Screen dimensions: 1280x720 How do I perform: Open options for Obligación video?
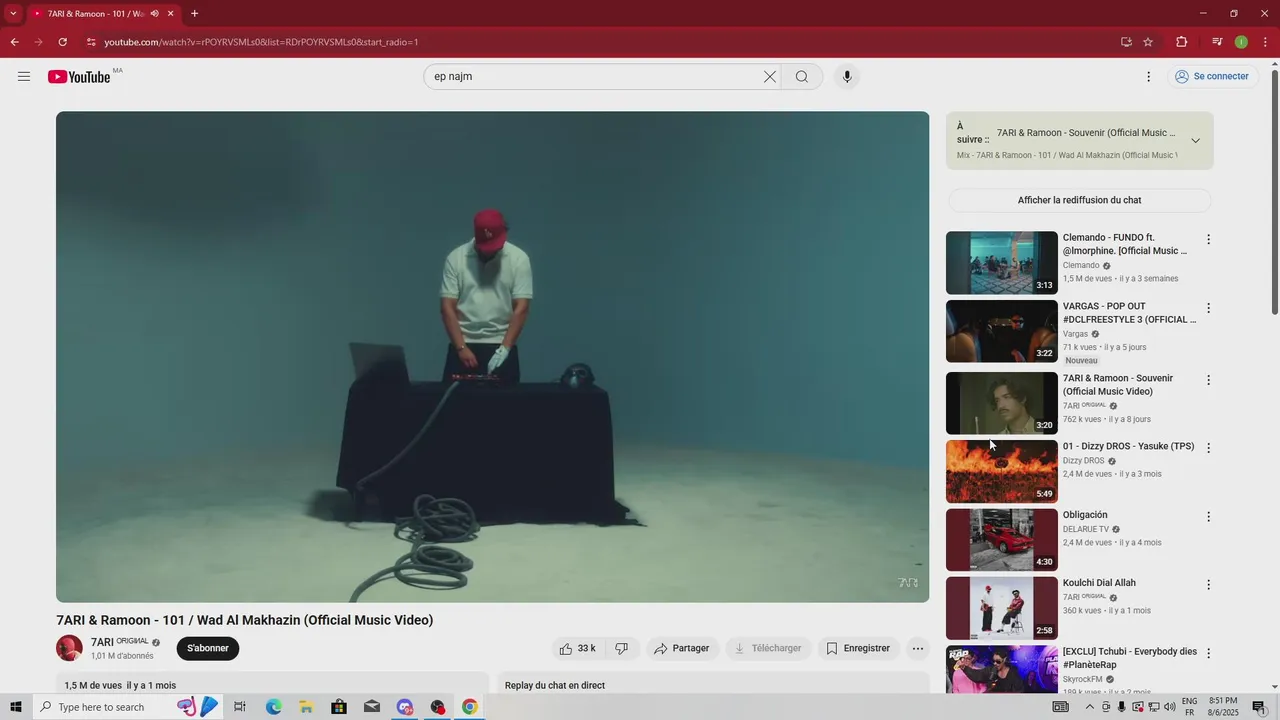coord(1208,517)
